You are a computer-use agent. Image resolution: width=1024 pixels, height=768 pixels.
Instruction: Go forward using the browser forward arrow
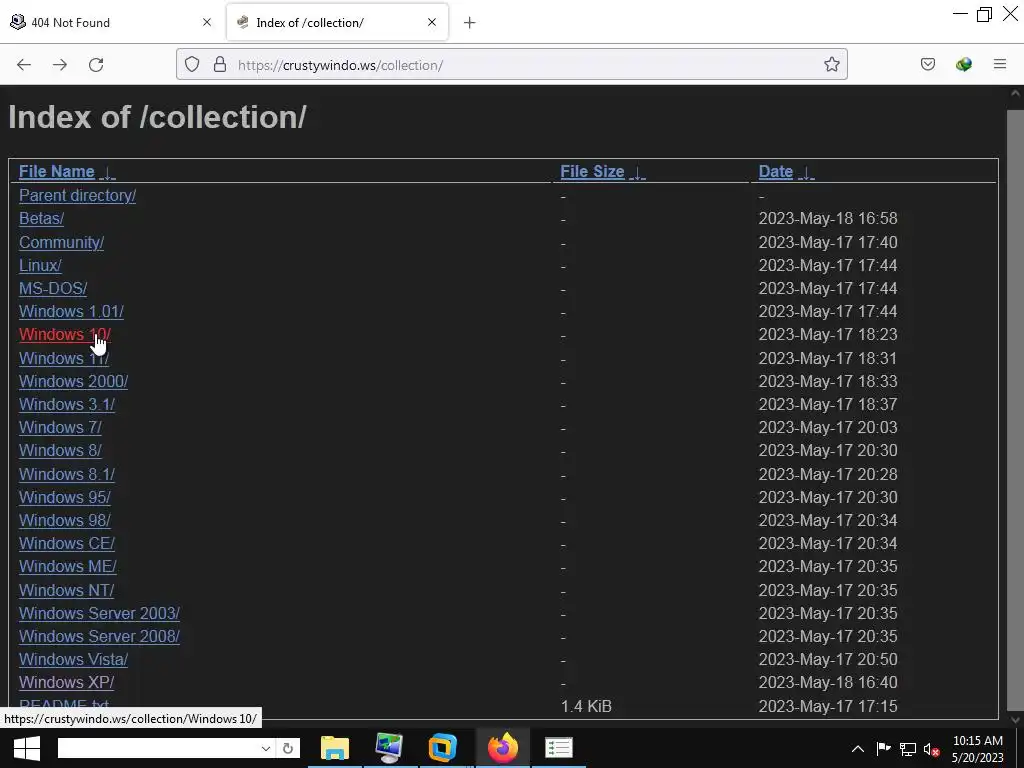pos(60,65)
